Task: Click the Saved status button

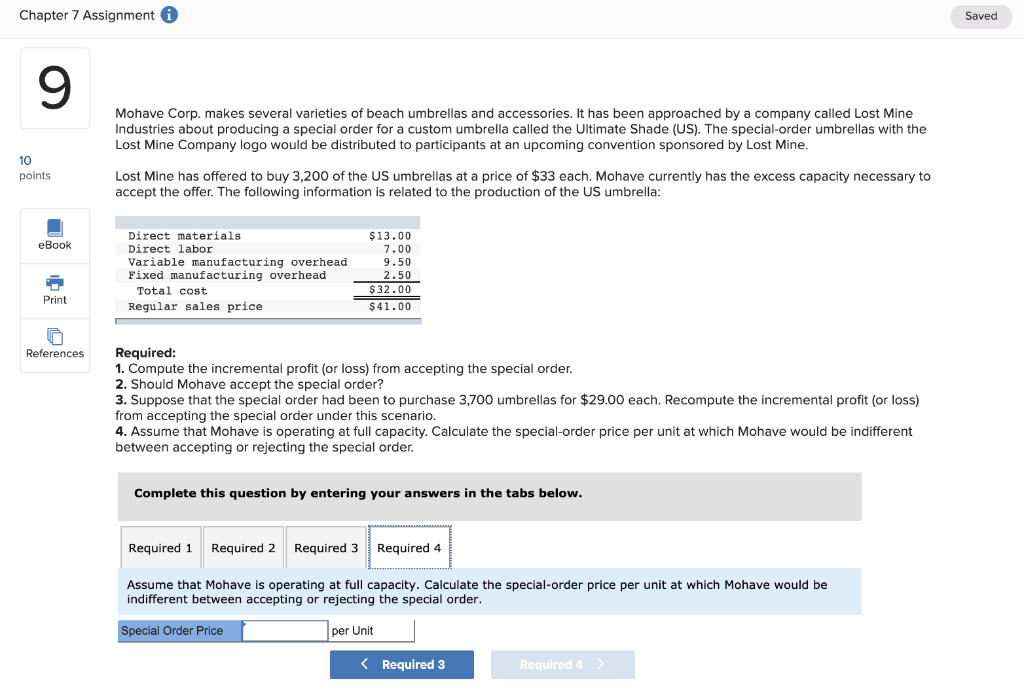Action: point(981,16)
